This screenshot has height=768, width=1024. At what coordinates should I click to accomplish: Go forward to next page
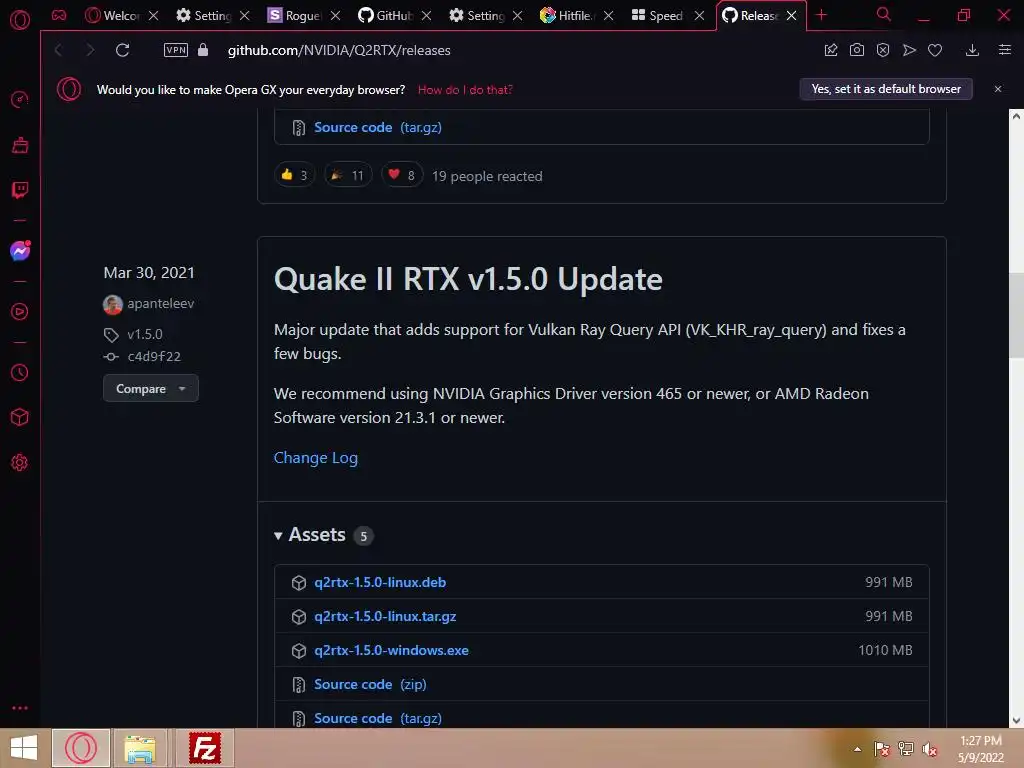(90, 50)
